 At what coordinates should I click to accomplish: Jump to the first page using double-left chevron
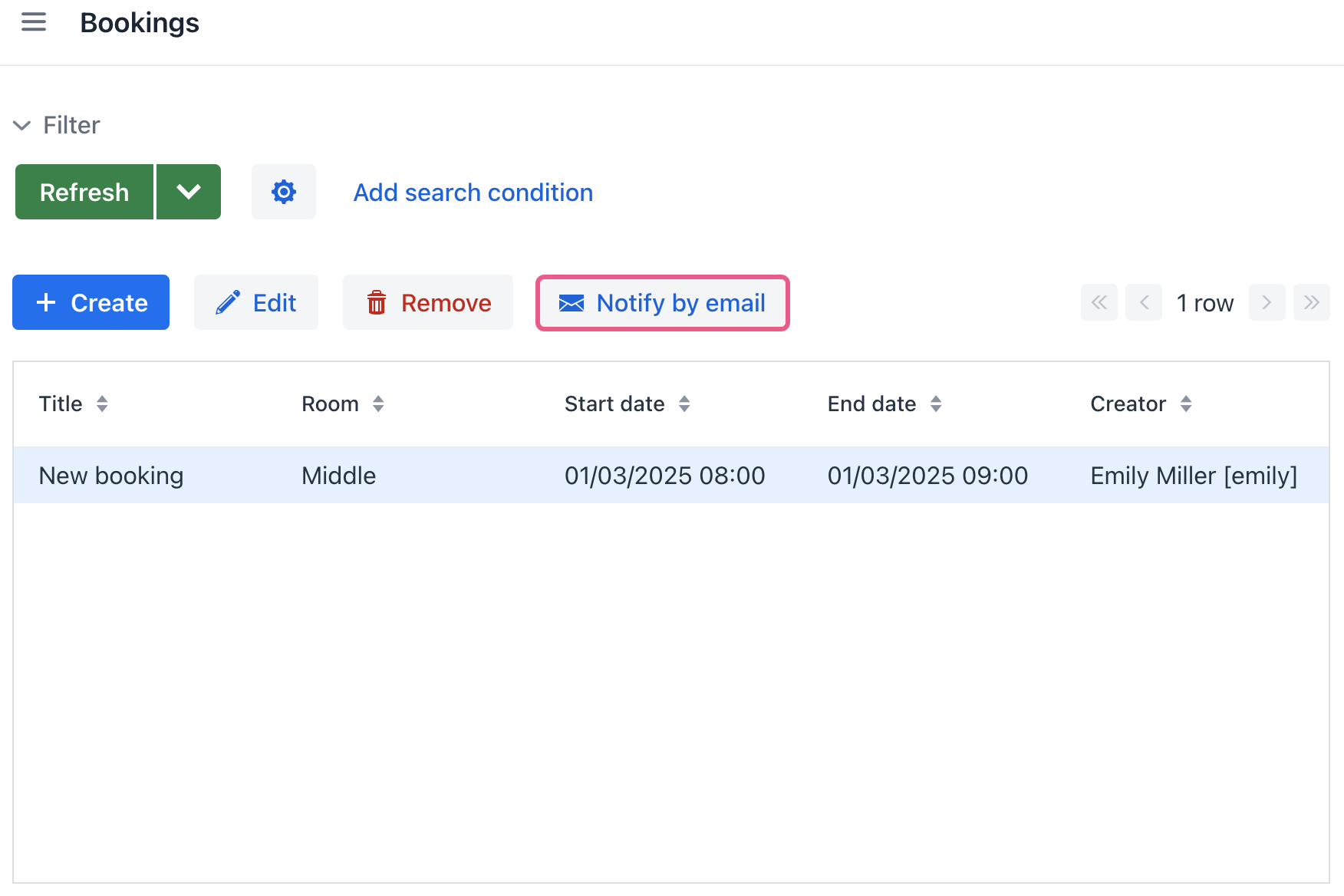click(x=1099, y=302)
